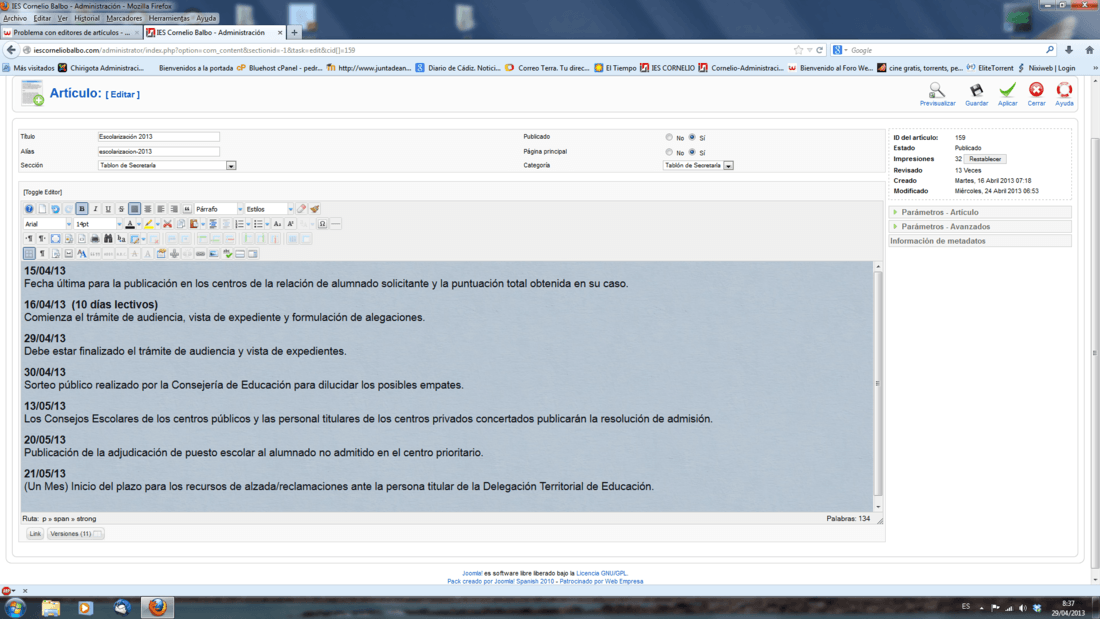Screen dimensions: 1100x619
Task: Open the editor help icon
Action: click(29, 209)
